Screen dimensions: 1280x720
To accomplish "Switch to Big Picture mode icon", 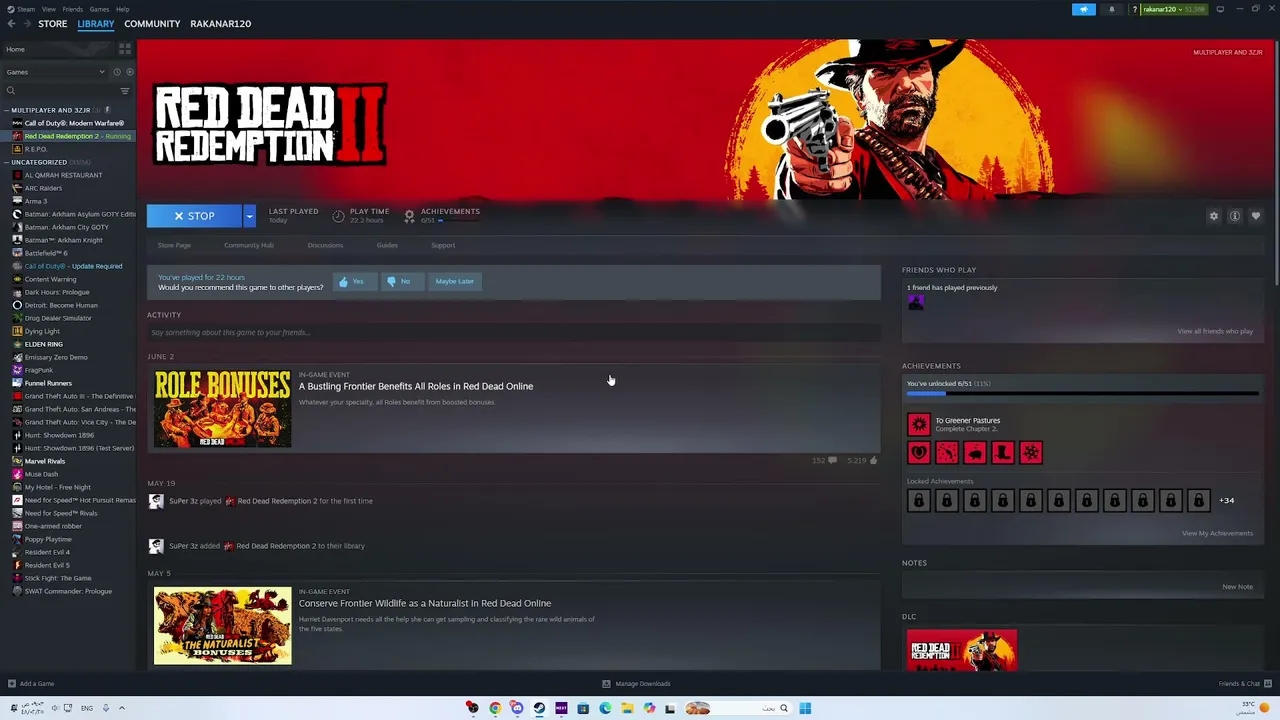I will [x=1220, y=10].
